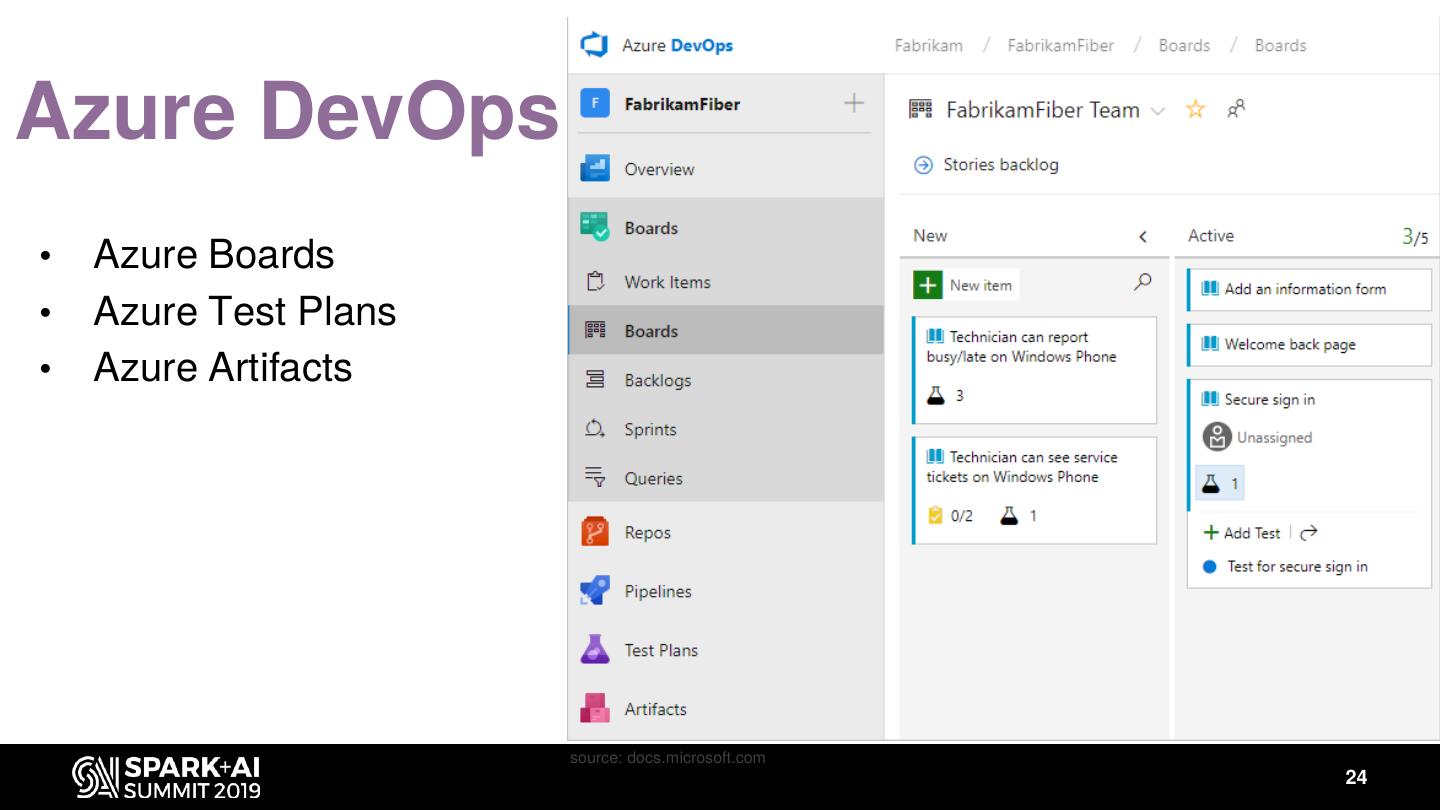
Task: Click the board icon beside FabrikamFiber Team
Action: pos(920,109)
